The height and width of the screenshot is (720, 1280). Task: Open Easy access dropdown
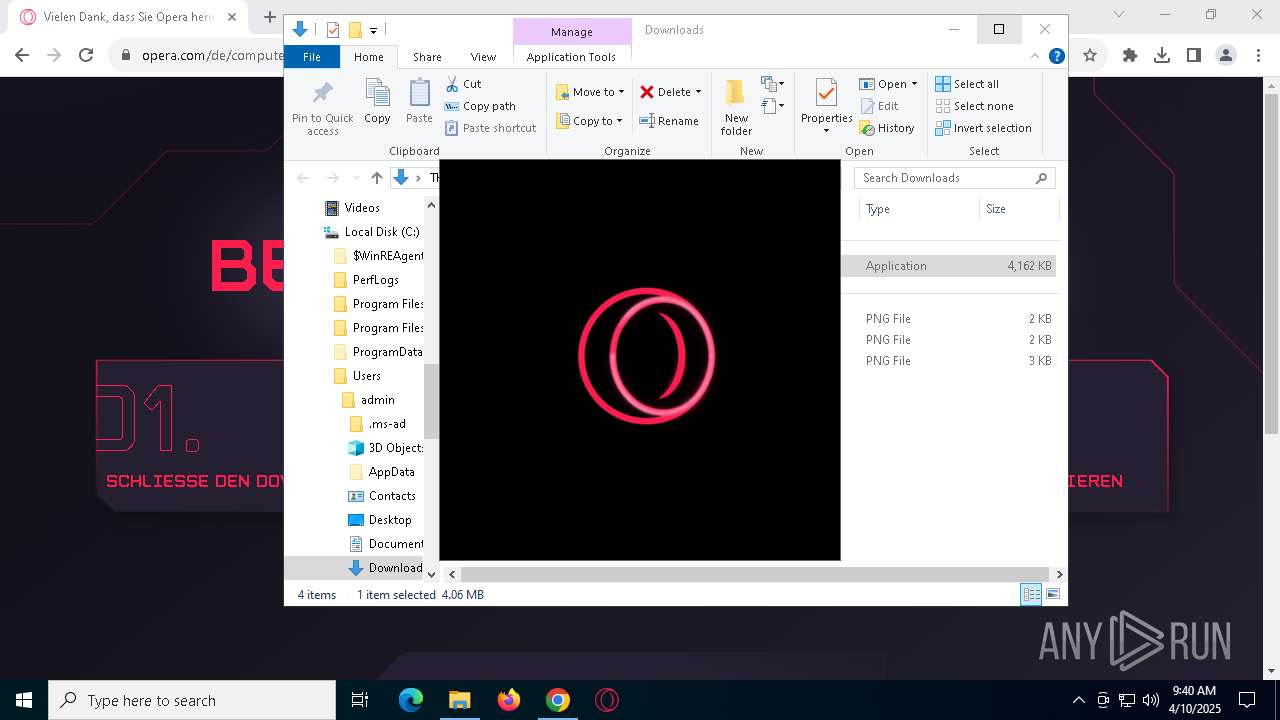coord(773,106)
